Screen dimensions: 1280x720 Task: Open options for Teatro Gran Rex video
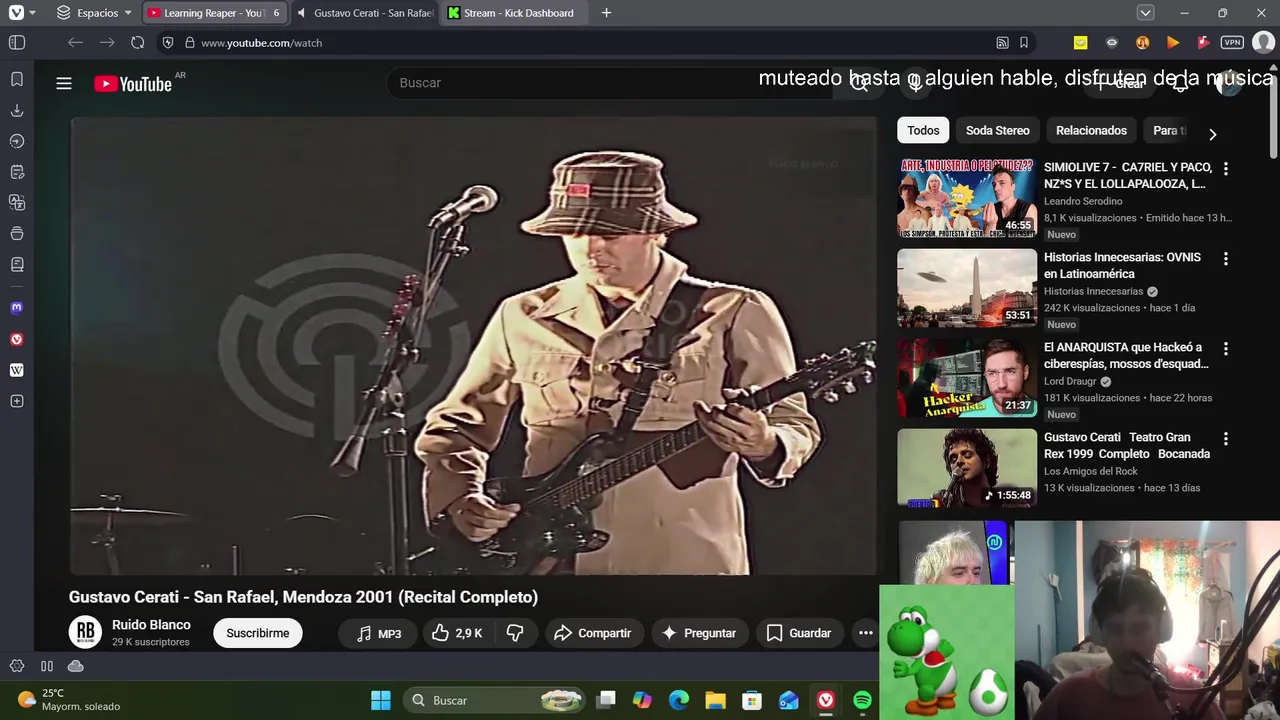click(1226, 439)
